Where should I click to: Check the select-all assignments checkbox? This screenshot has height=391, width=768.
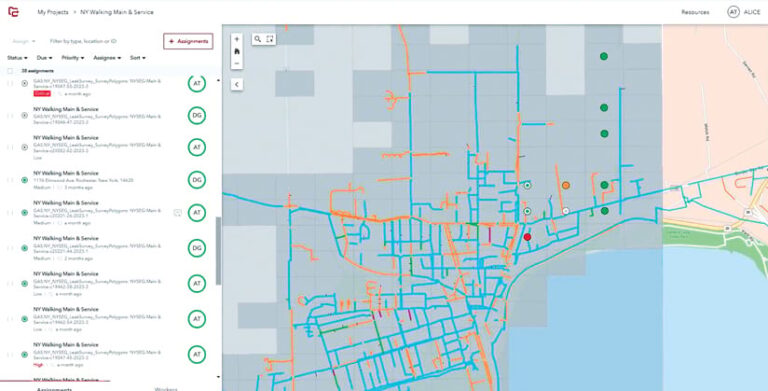[x=10, y=71]
